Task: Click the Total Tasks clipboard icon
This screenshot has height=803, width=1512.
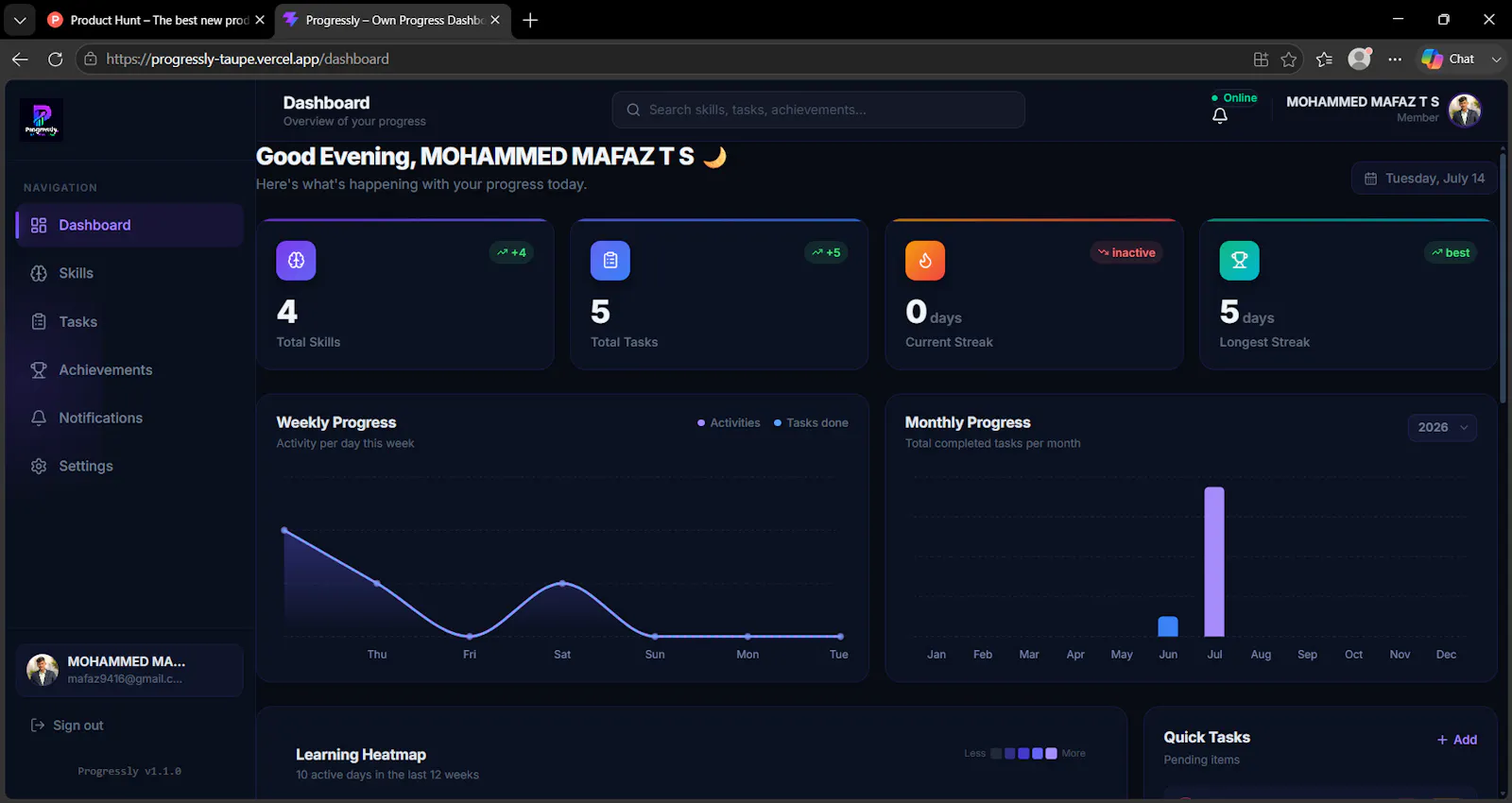Action: click(x=610, y=261)
